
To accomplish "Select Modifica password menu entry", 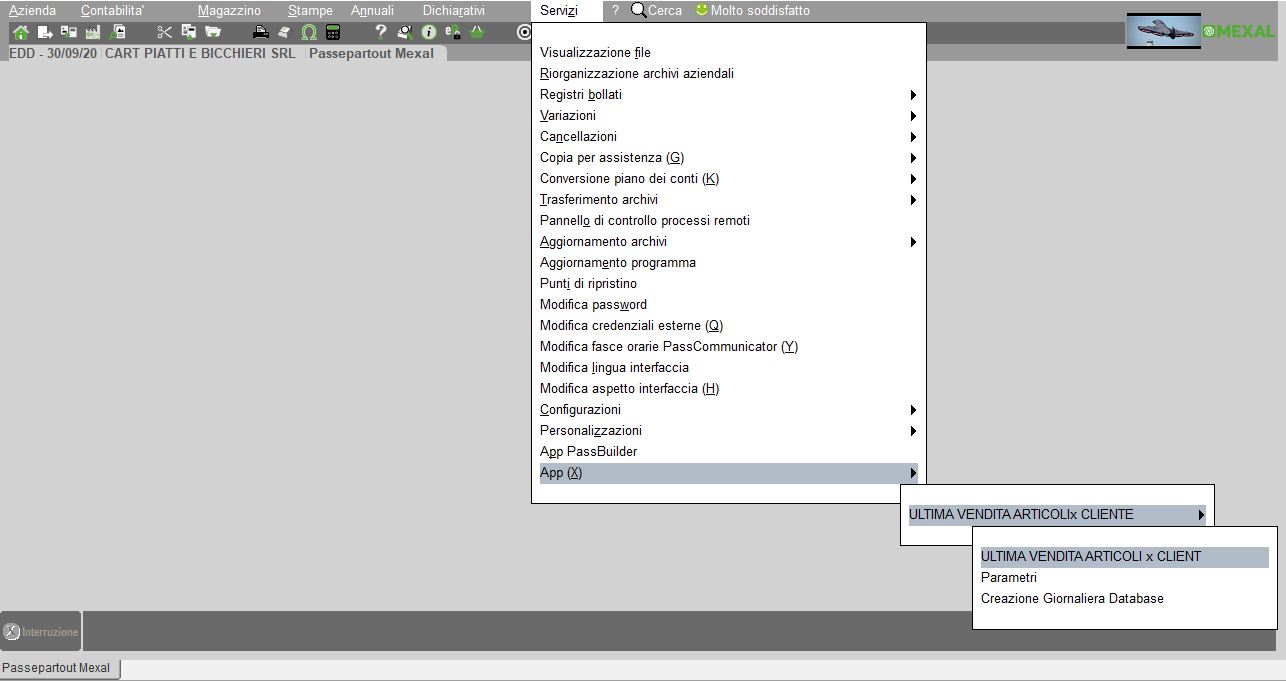I will click(593, 305).
